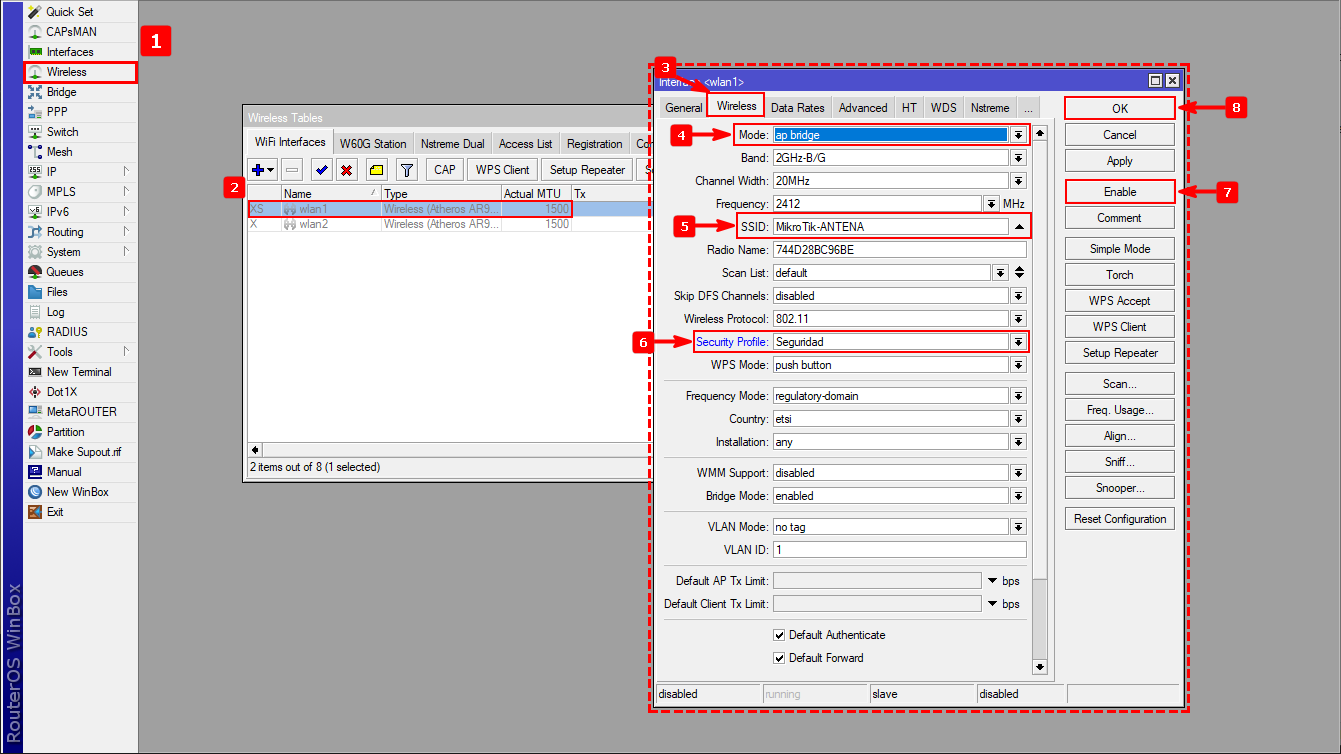The image size is (1341, 754).
Task: Switch to the Data Rates tab
Action: click(x=797, y=108)
